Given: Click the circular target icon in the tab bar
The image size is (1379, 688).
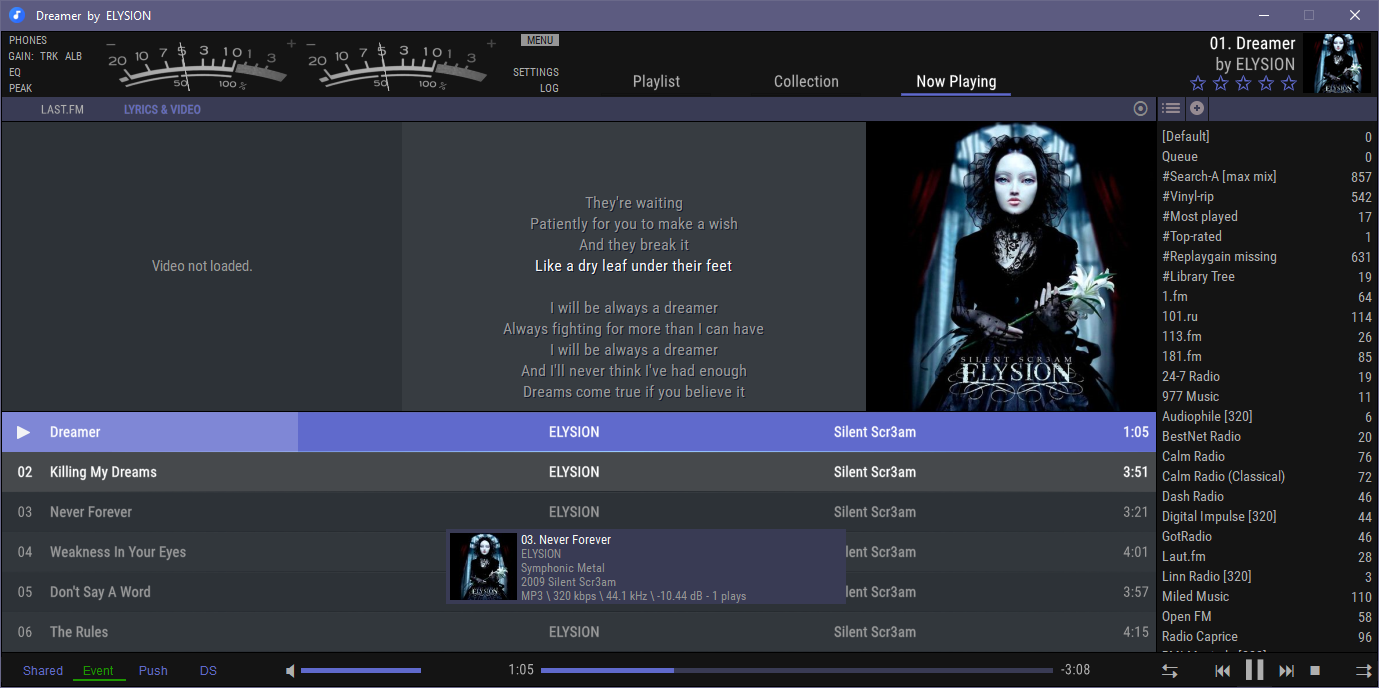Looking at the screenshot, I should pyautogui.click(x=1140, y=109).
